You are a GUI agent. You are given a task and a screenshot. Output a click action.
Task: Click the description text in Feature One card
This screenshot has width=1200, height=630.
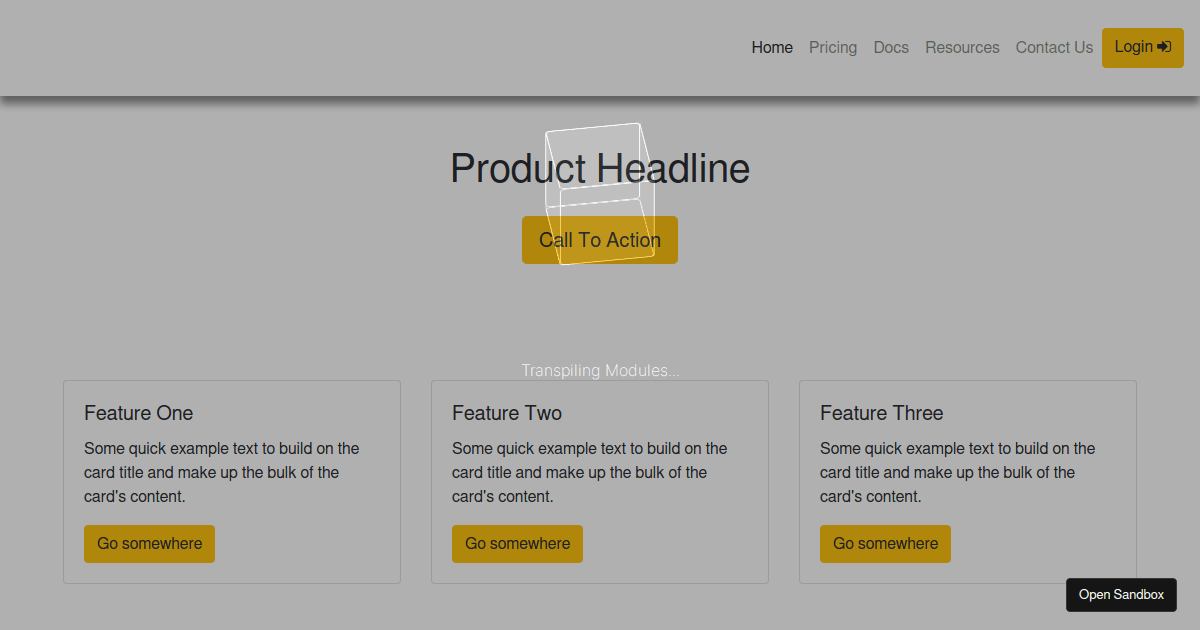pyautogui.click(x=221, y=472)
